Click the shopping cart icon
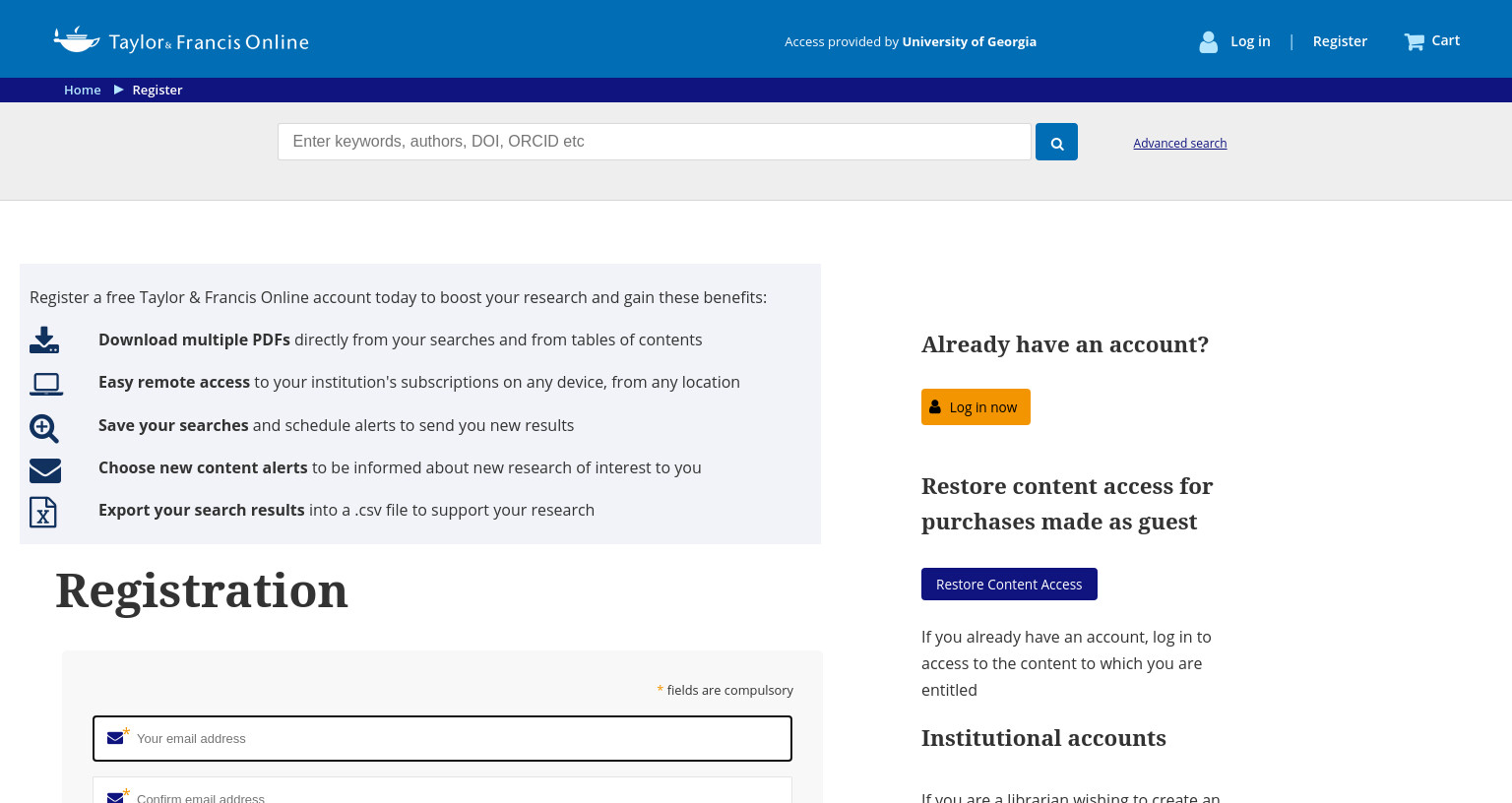1512x803 pixels. (x=1415, y=41)
